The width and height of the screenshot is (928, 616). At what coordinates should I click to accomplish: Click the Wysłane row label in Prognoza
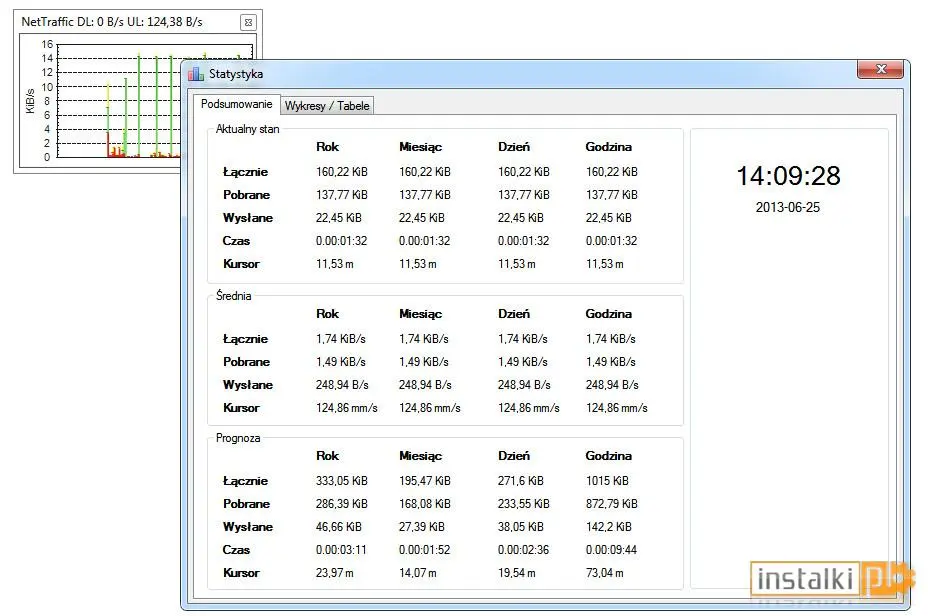[x=247, y=527]
